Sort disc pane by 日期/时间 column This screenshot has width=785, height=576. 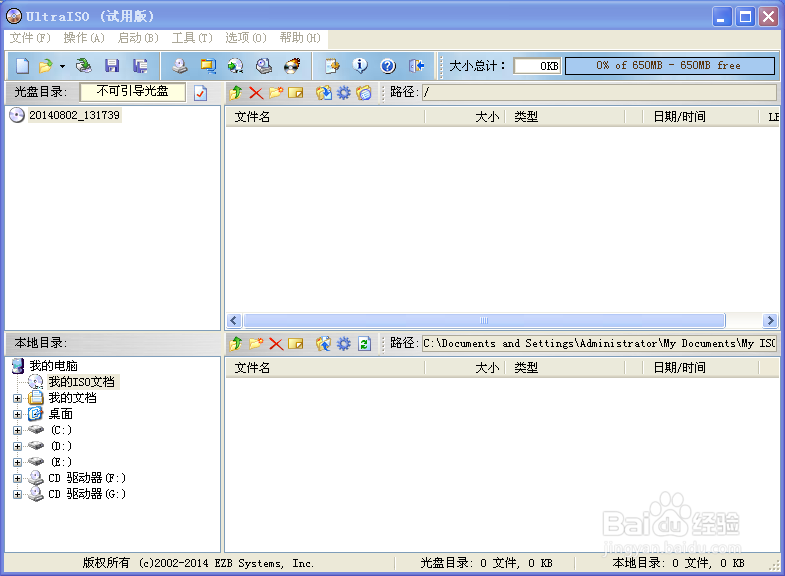click(x=700, y=117)
